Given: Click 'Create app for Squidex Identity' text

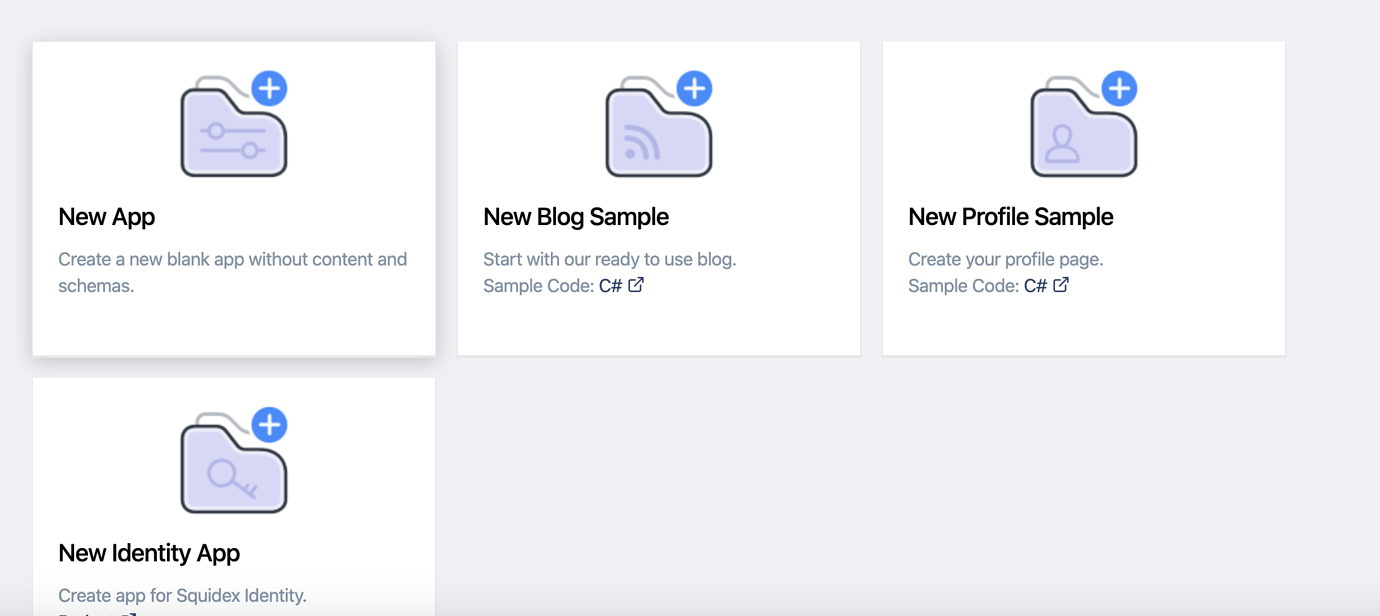Looking at the screenshot, I should point(182,595).
